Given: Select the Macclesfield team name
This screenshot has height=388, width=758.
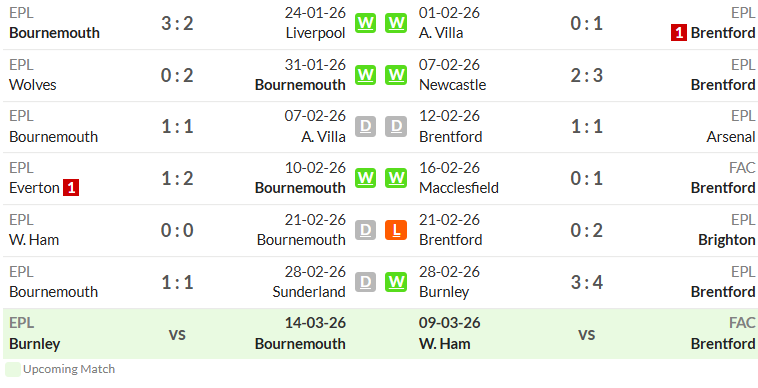Looking at the screenshot, I should click(459, 188).
